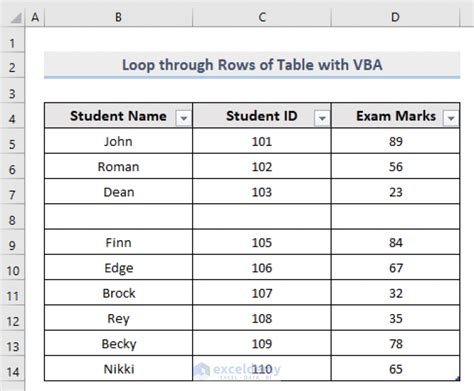
Task: Select column C header
Action: click(x=262, y=17)
